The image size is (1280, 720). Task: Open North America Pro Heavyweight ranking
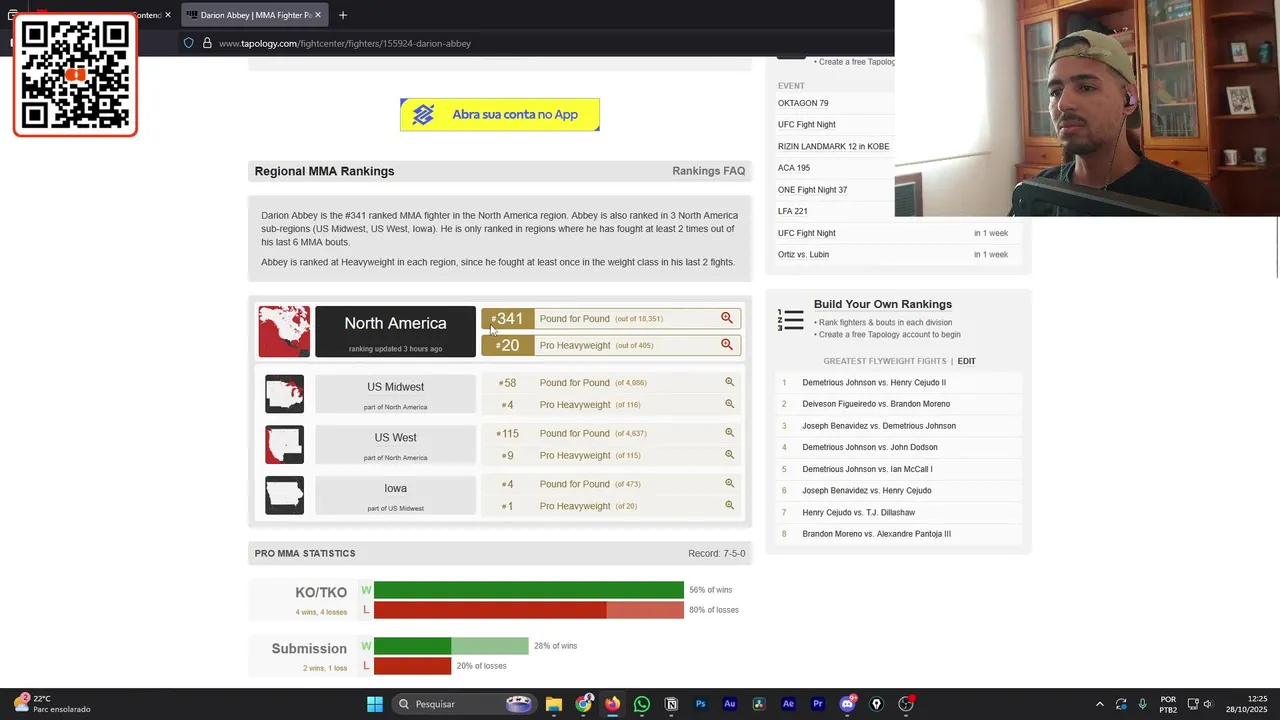click(x=611, y=345)
